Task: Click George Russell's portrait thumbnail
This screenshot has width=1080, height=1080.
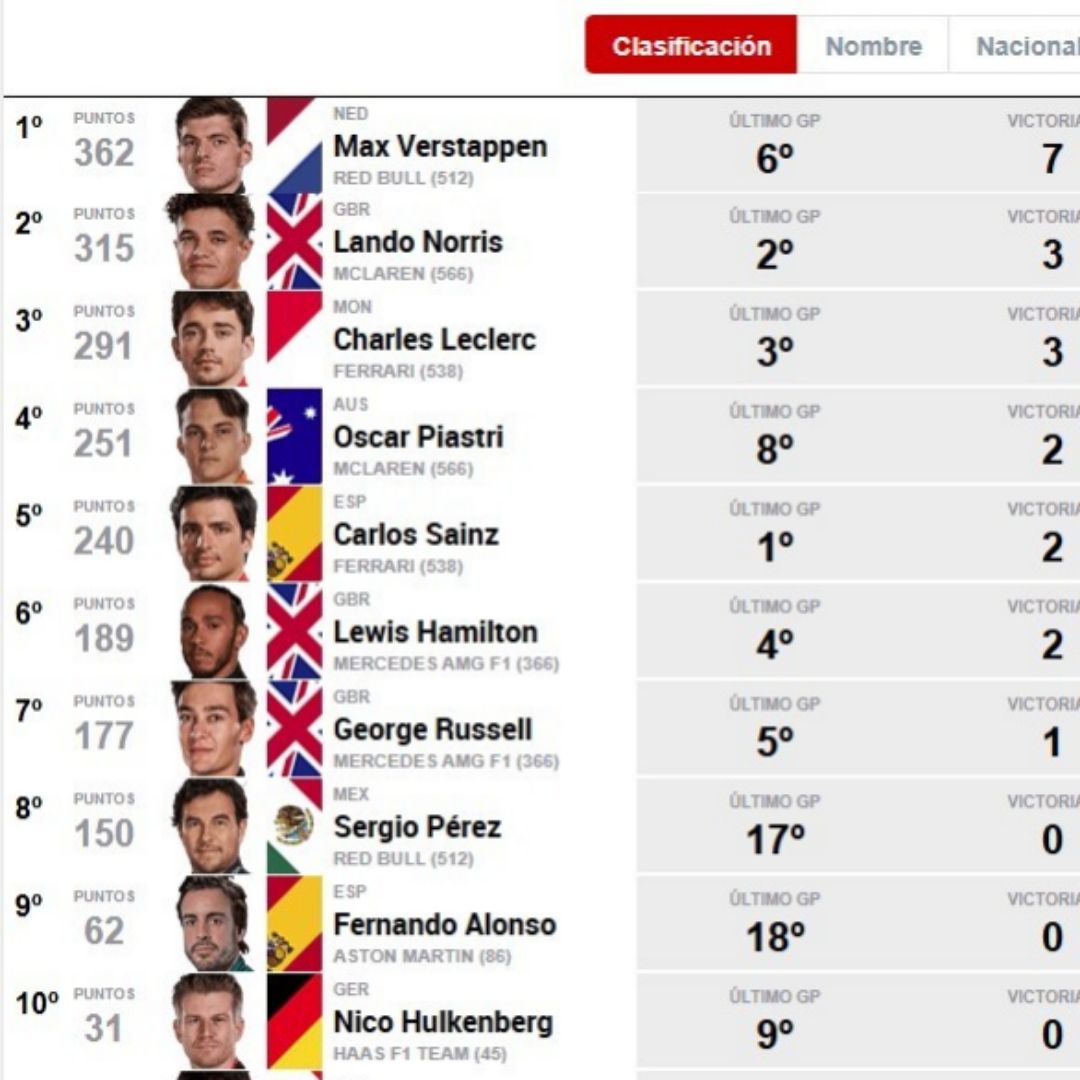Action: [212, 729]
